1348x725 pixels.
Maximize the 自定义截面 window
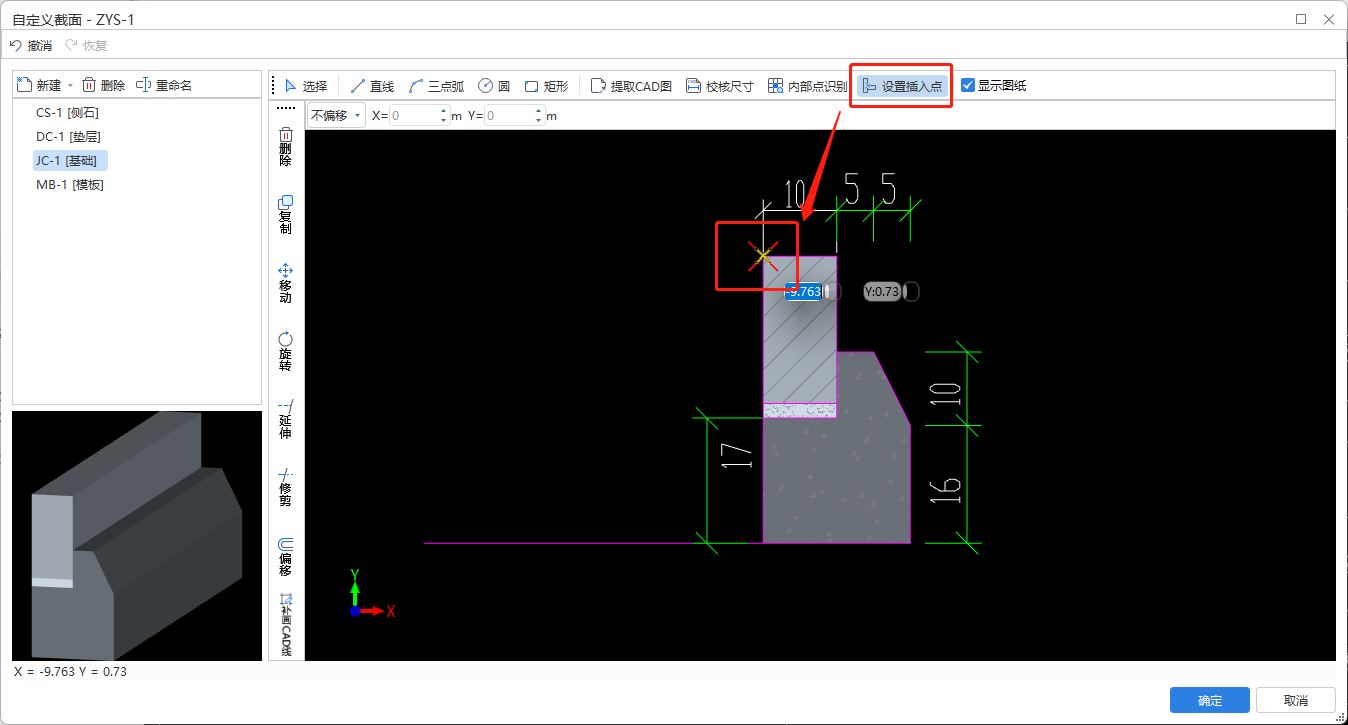[x=1301, y=18]
